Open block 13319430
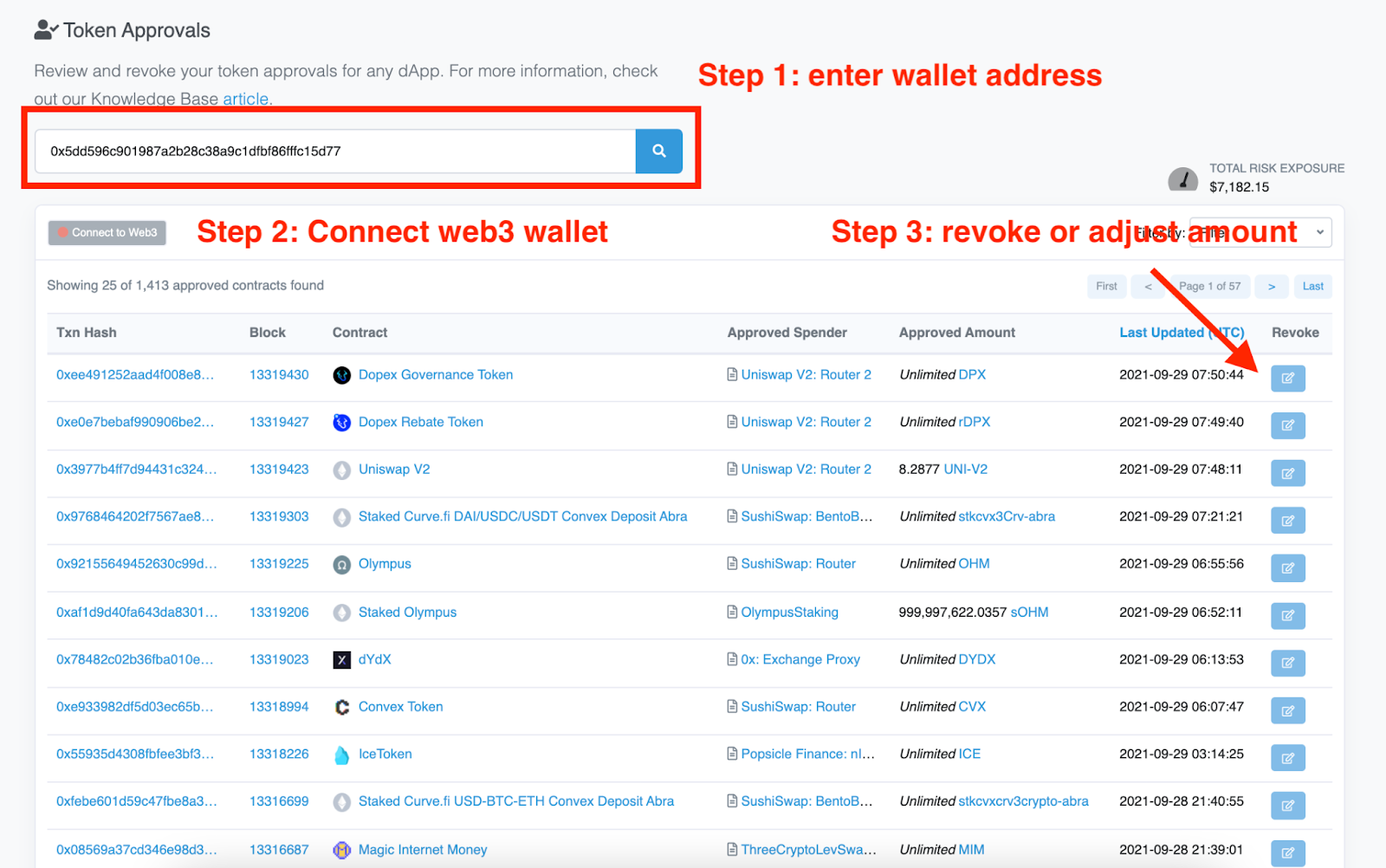The image size is (1386, 868). click(x=279, y=375)
